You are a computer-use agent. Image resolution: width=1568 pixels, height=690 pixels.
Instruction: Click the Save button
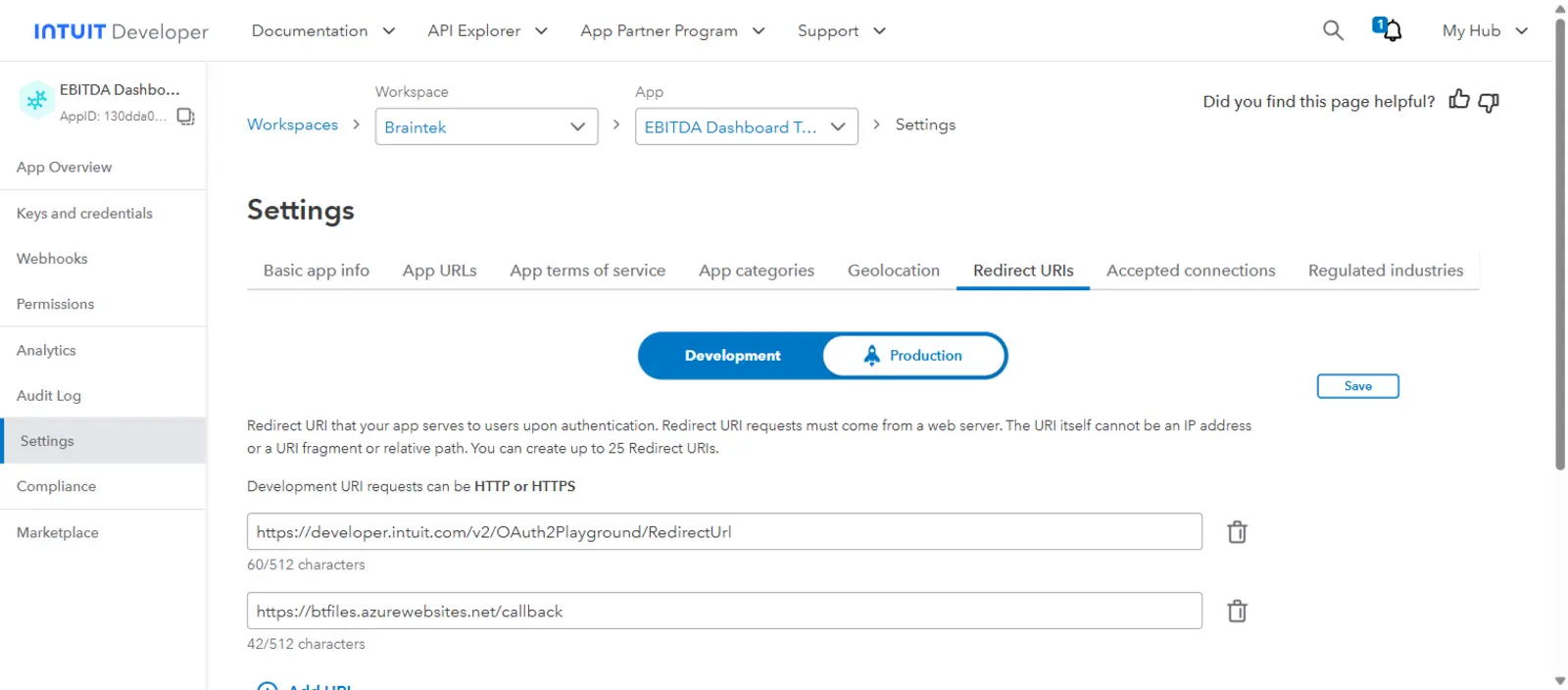tap(1357, 386)
